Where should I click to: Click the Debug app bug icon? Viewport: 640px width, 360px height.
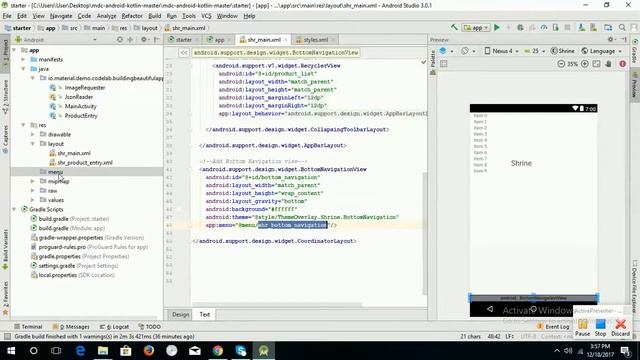click(520, 27)
